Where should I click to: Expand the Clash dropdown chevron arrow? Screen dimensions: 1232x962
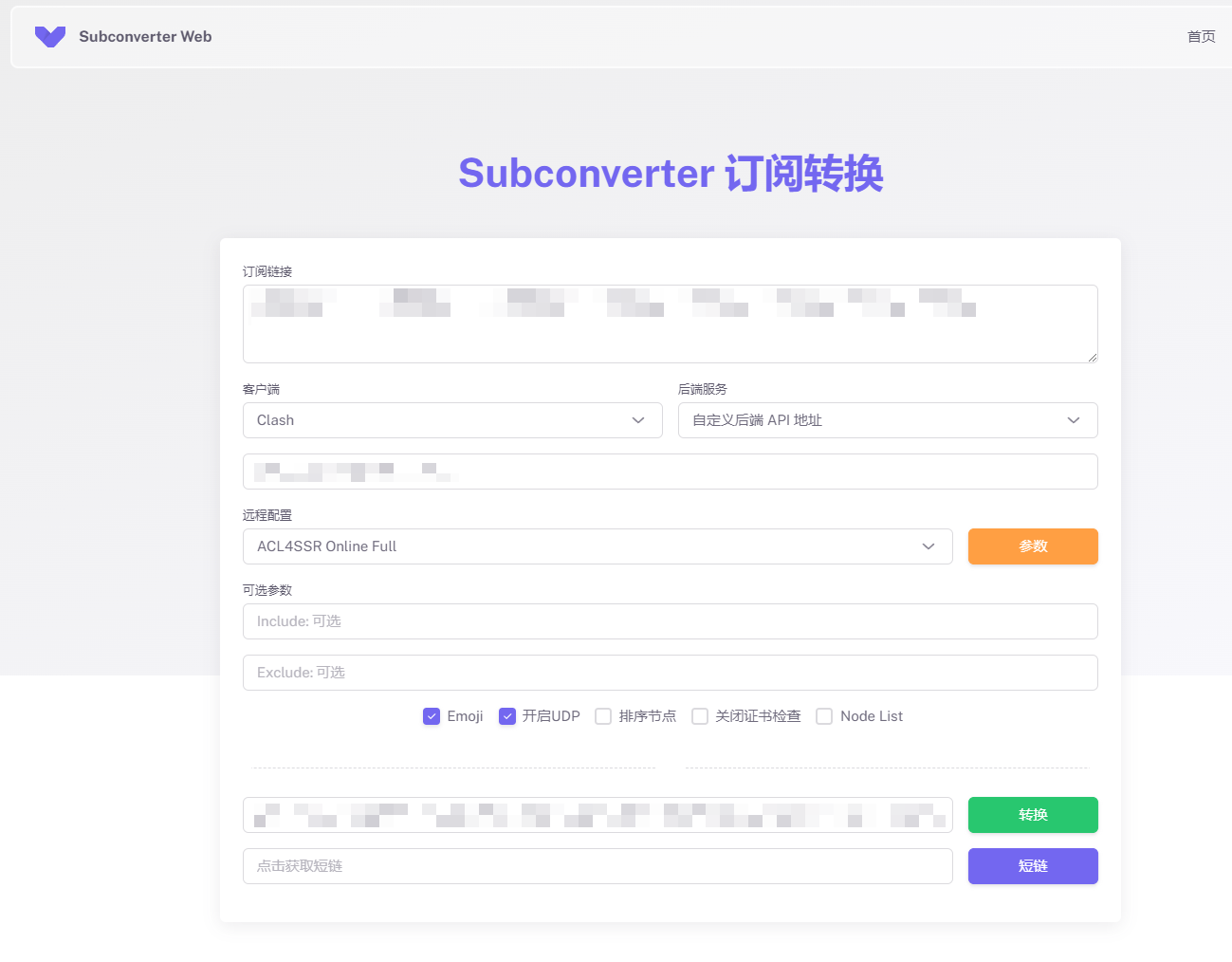638,420
